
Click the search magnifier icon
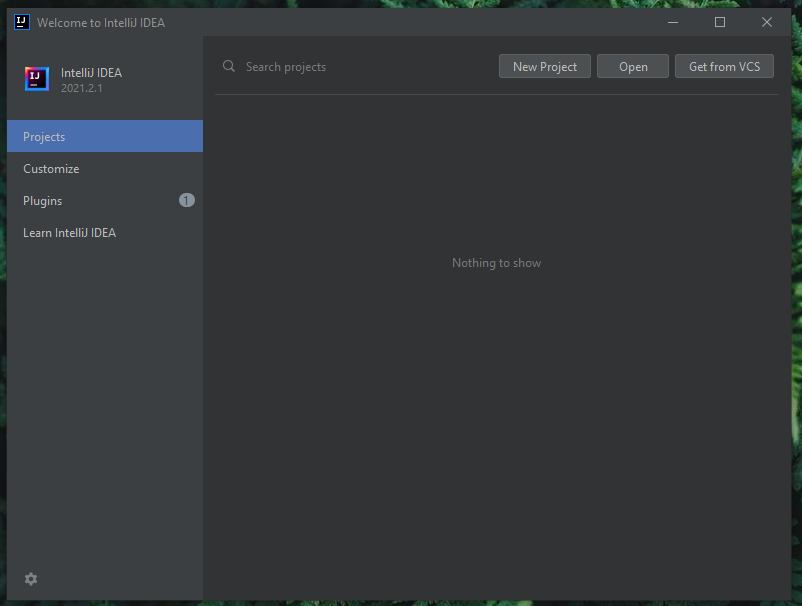pyautogui.click(x=229, y=66)
